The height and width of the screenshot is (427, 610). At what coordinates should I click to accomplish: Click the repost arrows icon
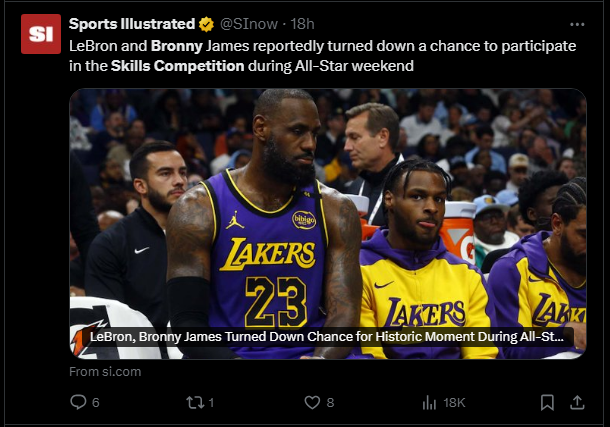point(196,402)
